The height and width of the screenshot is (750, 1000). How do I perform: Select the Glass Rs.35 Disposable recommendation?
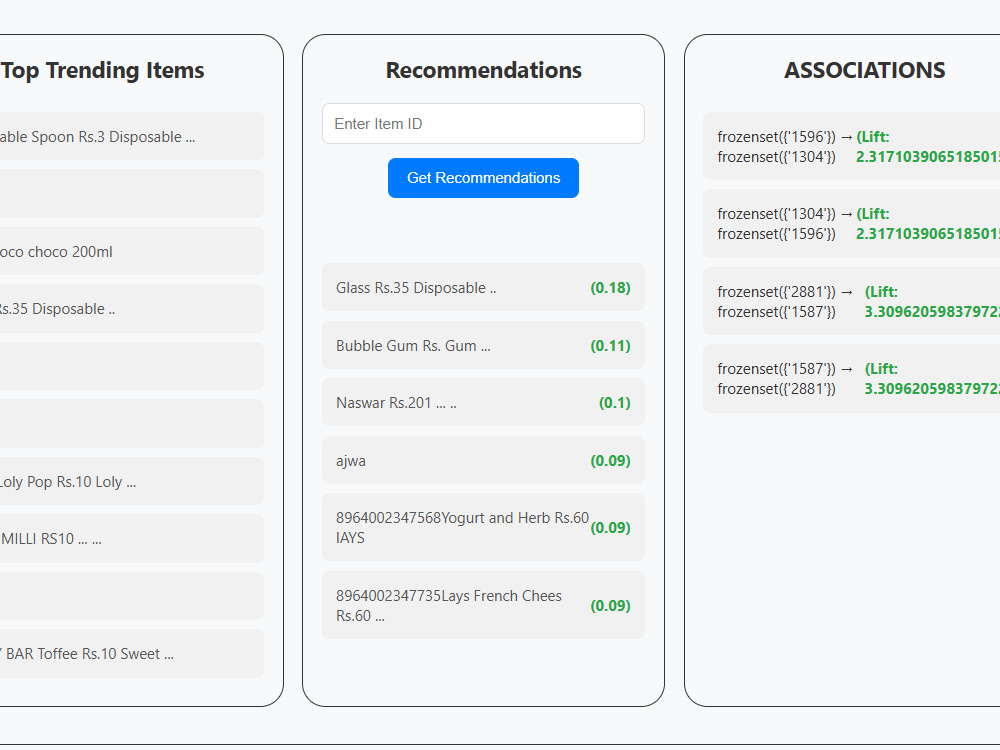click(x=483, y=288)
